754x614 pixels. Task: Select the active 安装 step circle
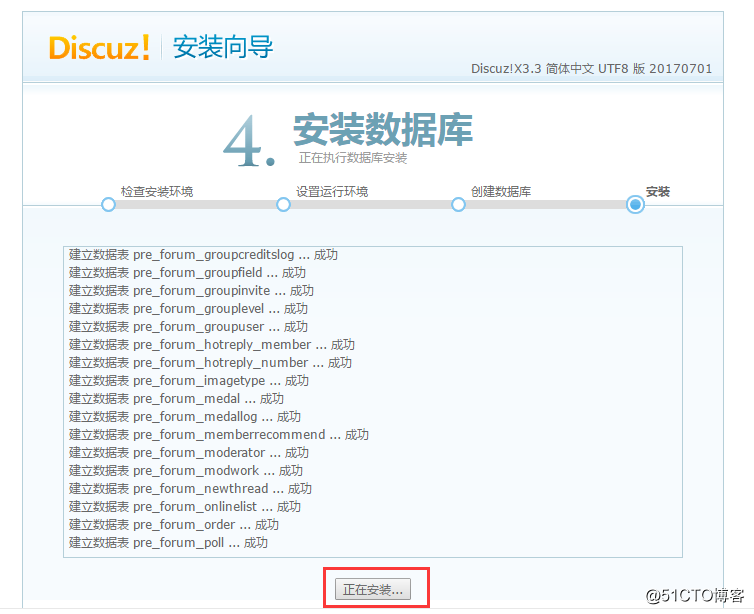pos(635,204)
